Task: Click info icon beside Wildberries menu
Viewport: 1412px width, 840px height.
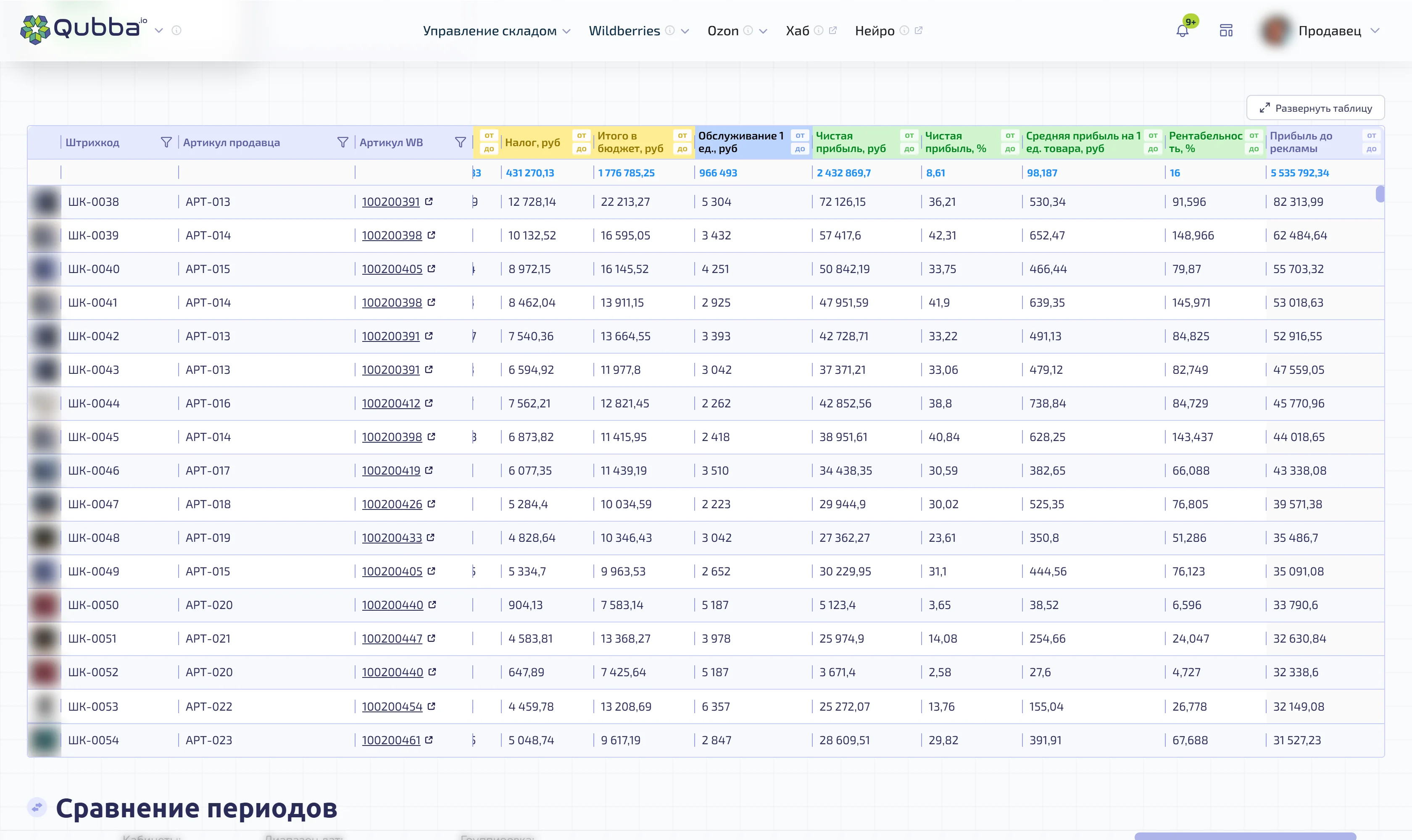Action: pyautogui.click(x=670, y=30)
